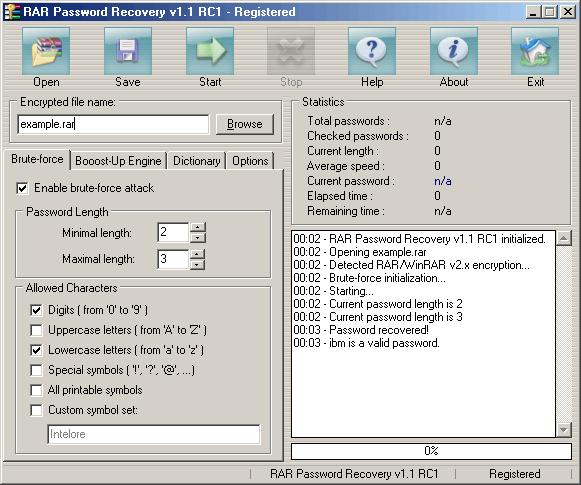Open the Options tab
The height and width of the screenshot is (485, 581).
tap(250, 161)
